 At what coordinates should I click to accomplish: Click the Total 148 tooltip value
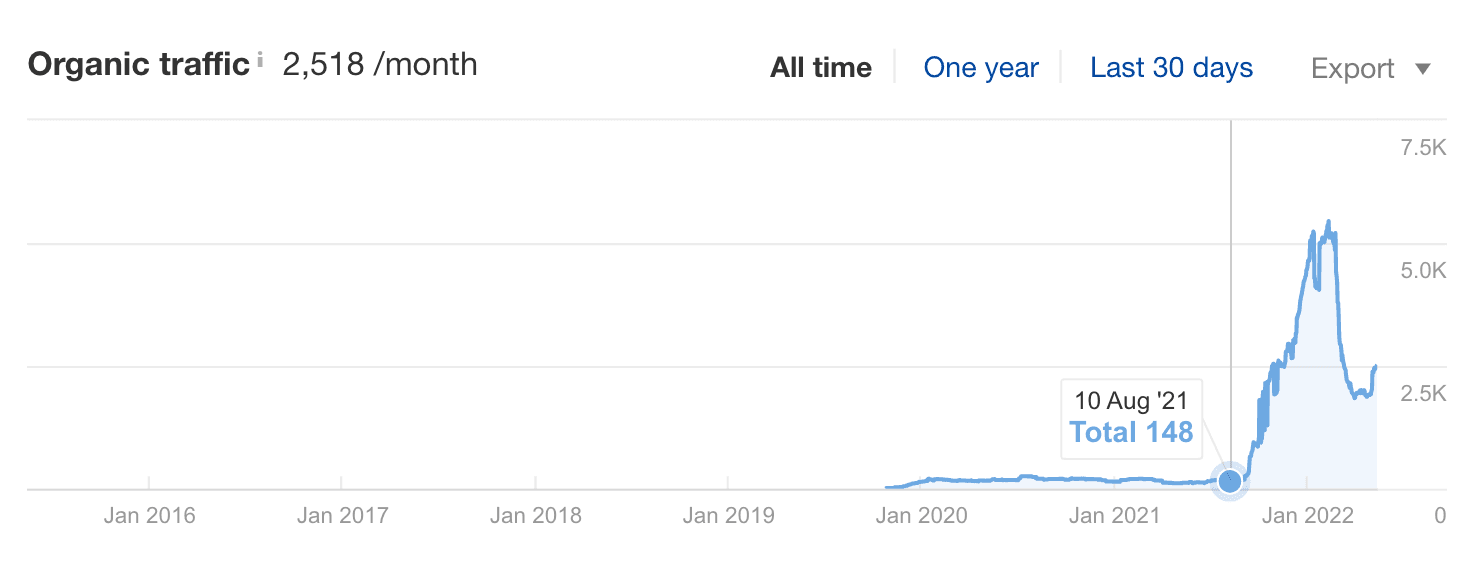[x=1131, y=432]
